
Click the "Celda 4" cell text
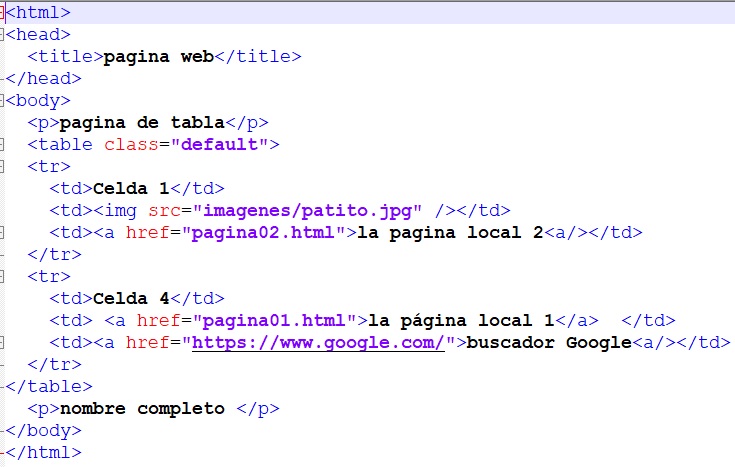131,298
